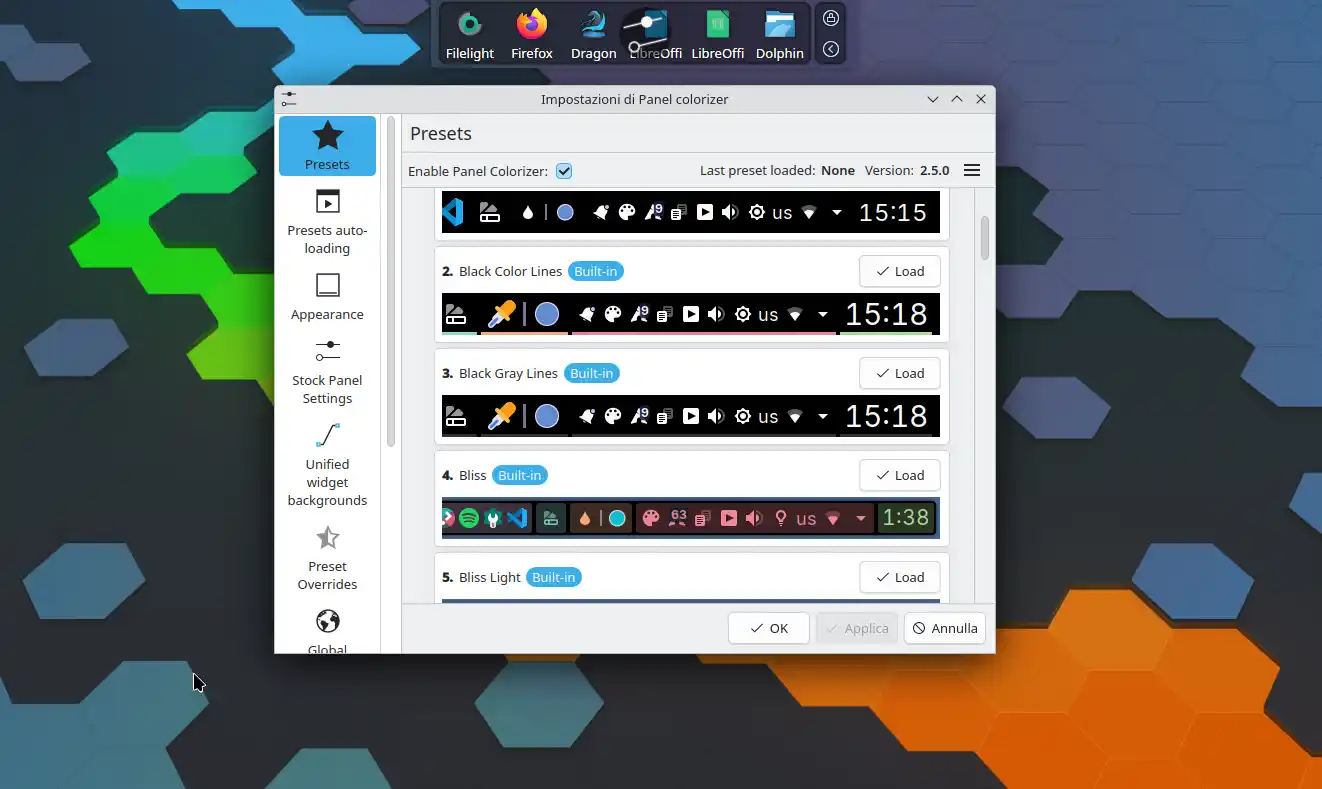
Task: Click the shade chevron in the title bar
Action: pyautogui.click(x=932, y=99)
